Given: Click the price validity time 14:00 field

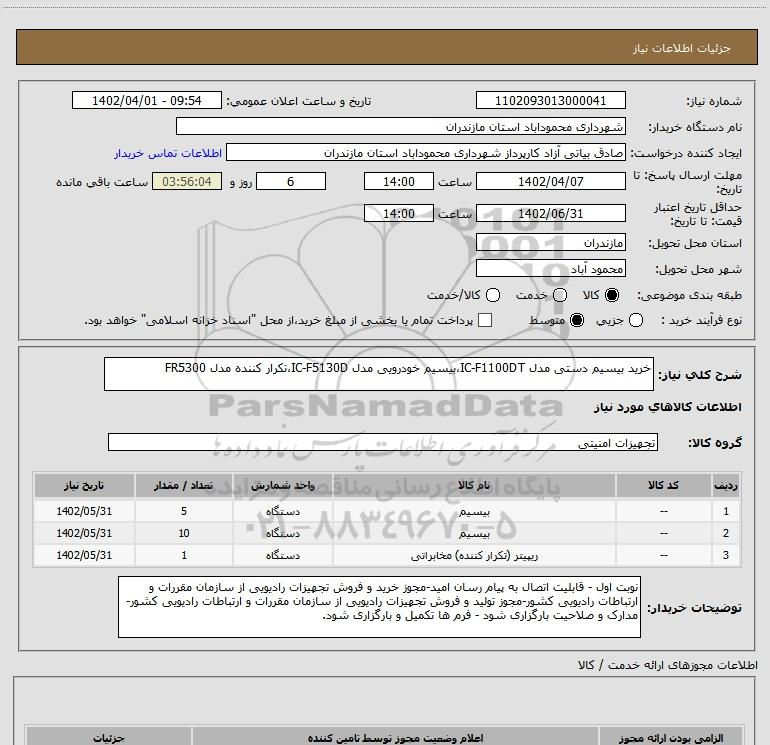Looking at the screenshot, I should (399, 213).
